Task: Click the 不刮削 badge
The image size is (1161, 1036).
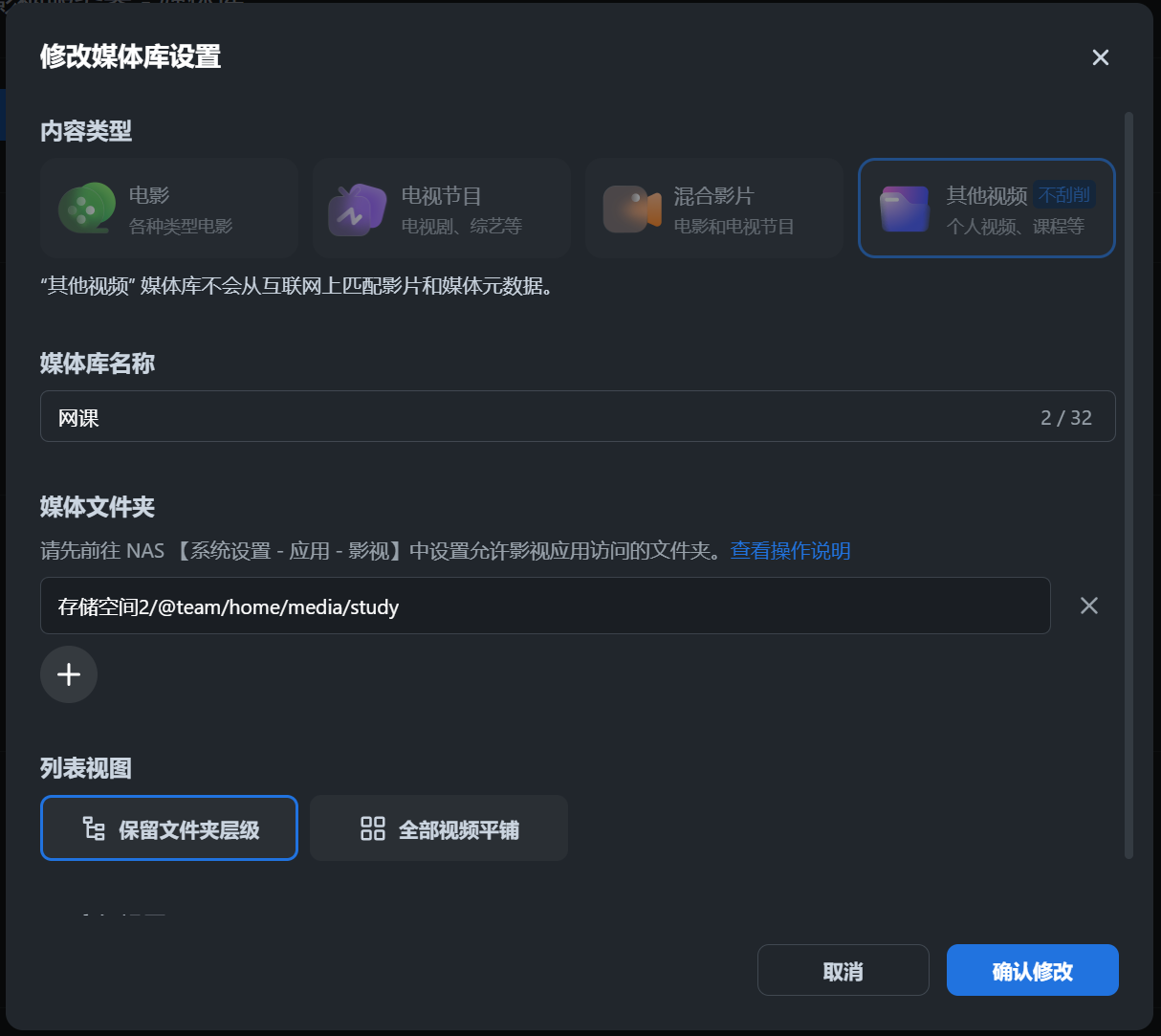Action: tap(1064, 195)
